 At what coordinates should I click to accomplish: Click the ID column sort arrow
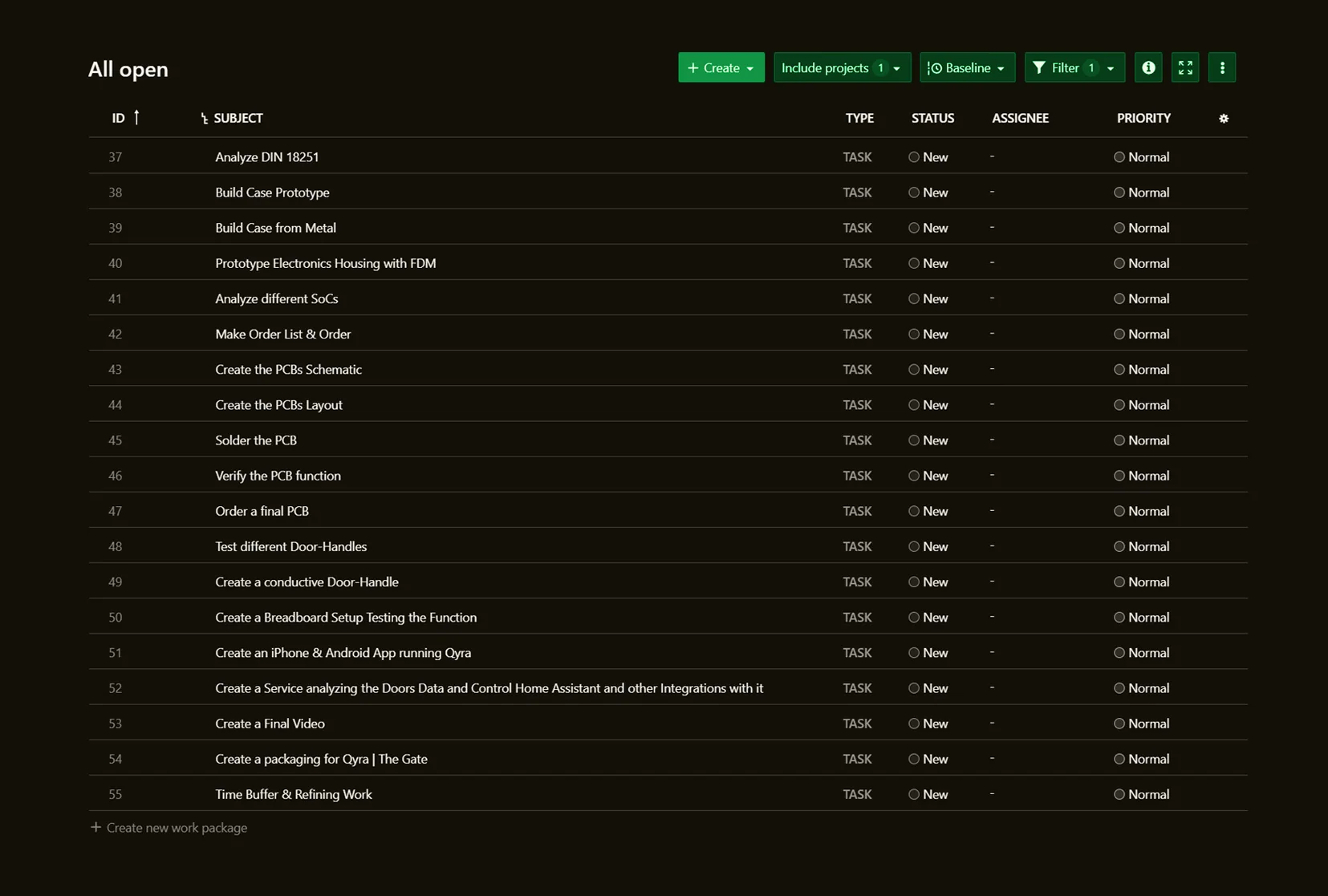click(136, 117)
